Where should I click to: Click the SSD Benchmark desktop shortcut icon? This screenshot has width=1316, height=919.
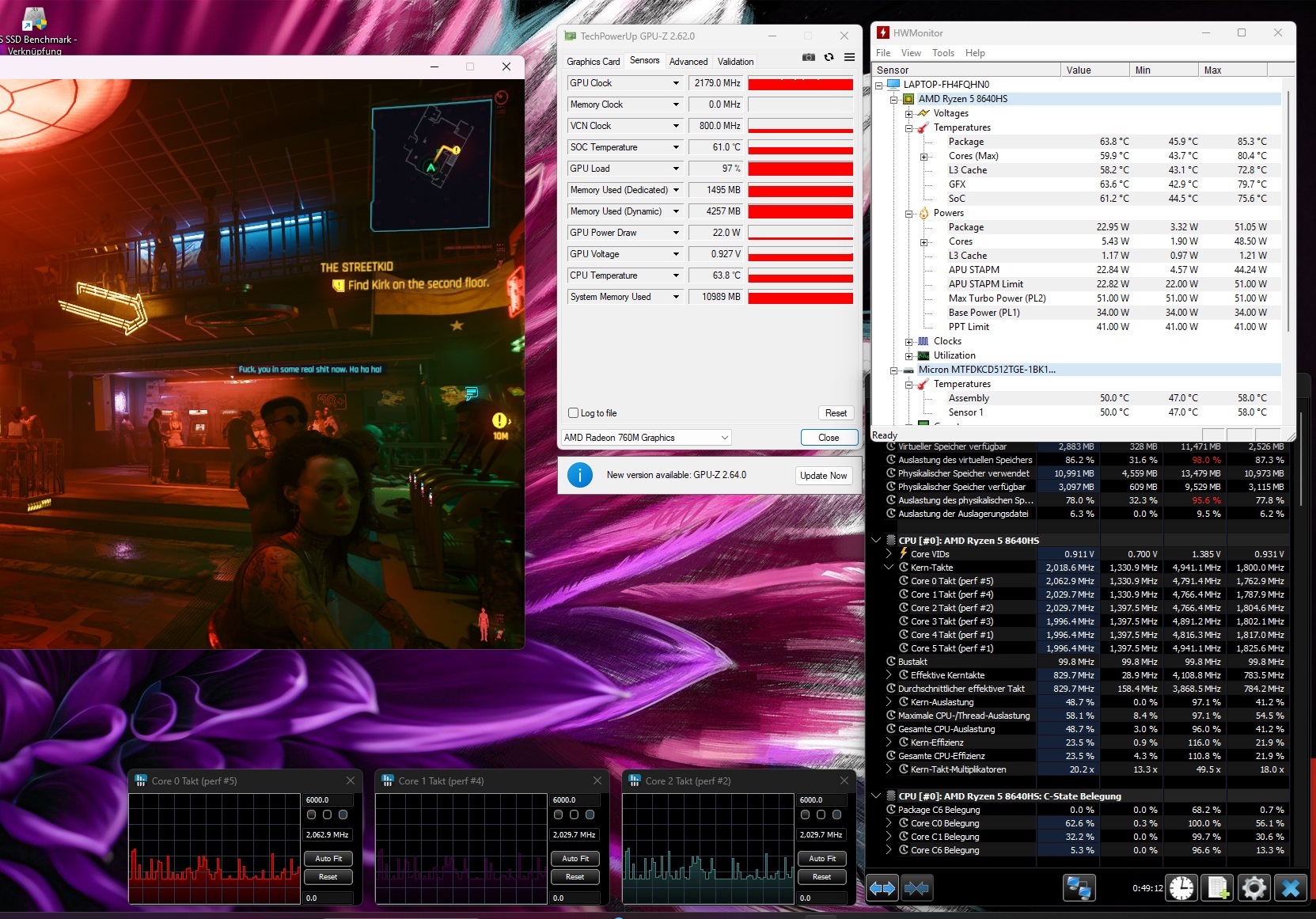(x=33, y=20)
